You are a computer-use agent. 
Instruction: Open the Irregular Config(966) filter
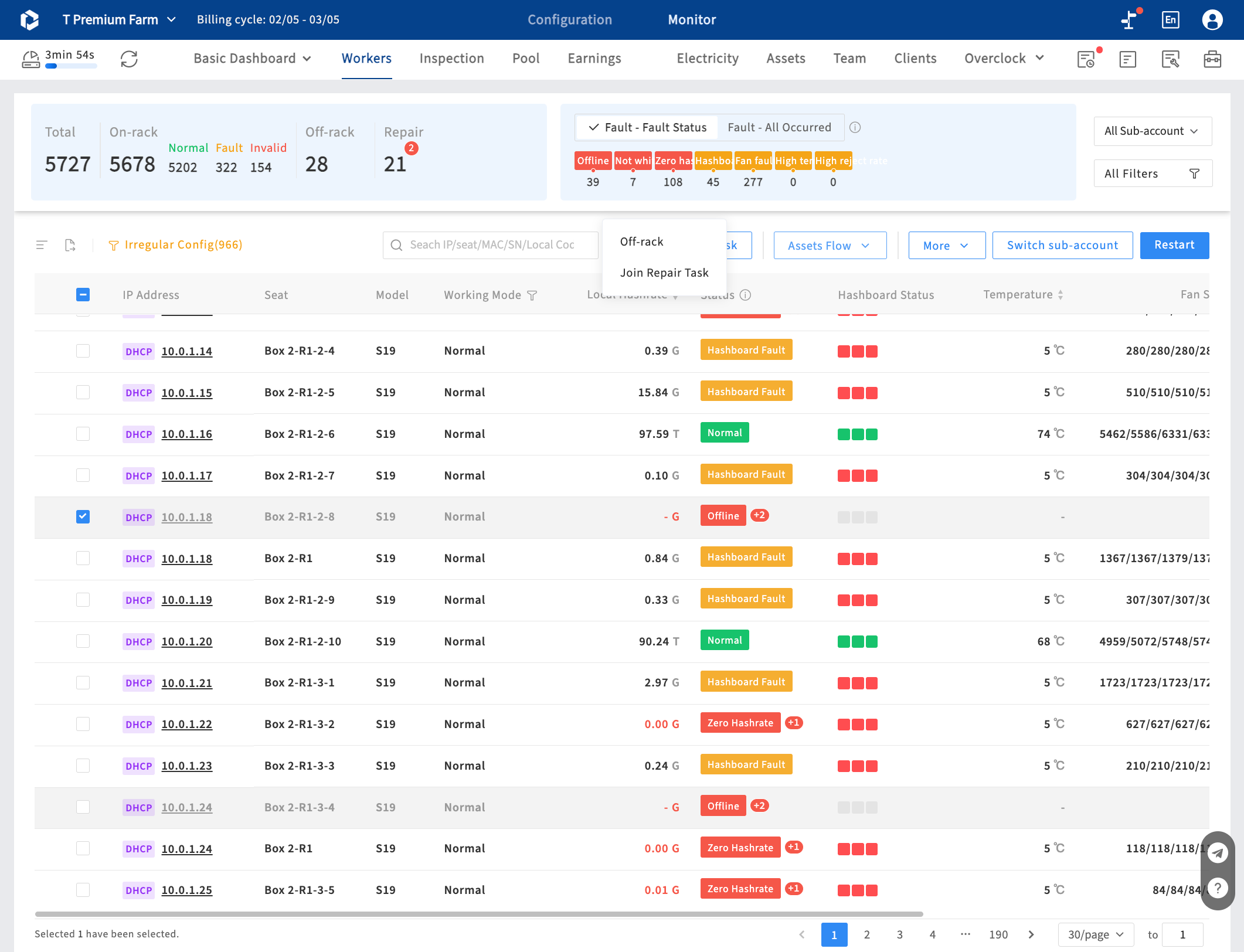pyautogui.click(x=175, y=245)
